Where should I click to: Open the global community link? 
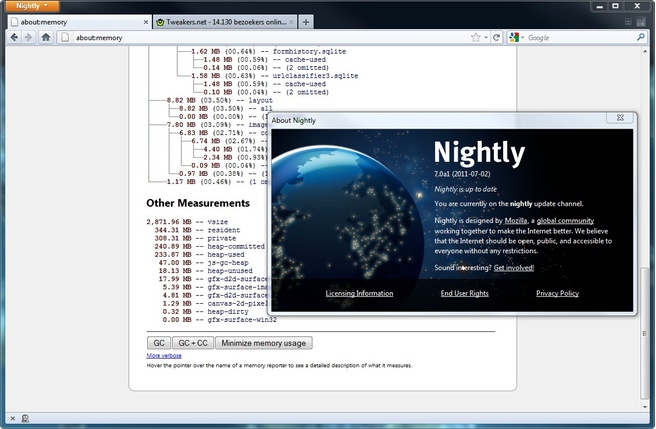pyautogui.click(x=565, y=221)
